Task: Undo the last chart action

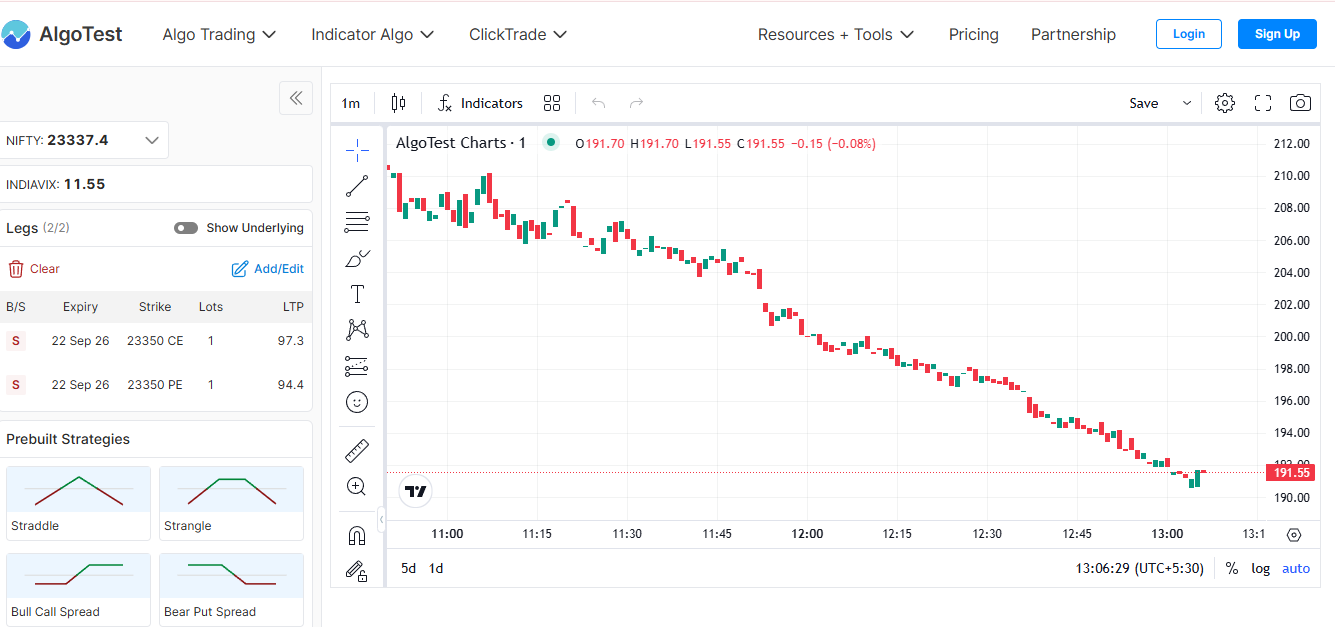Action: pos(599,103)
